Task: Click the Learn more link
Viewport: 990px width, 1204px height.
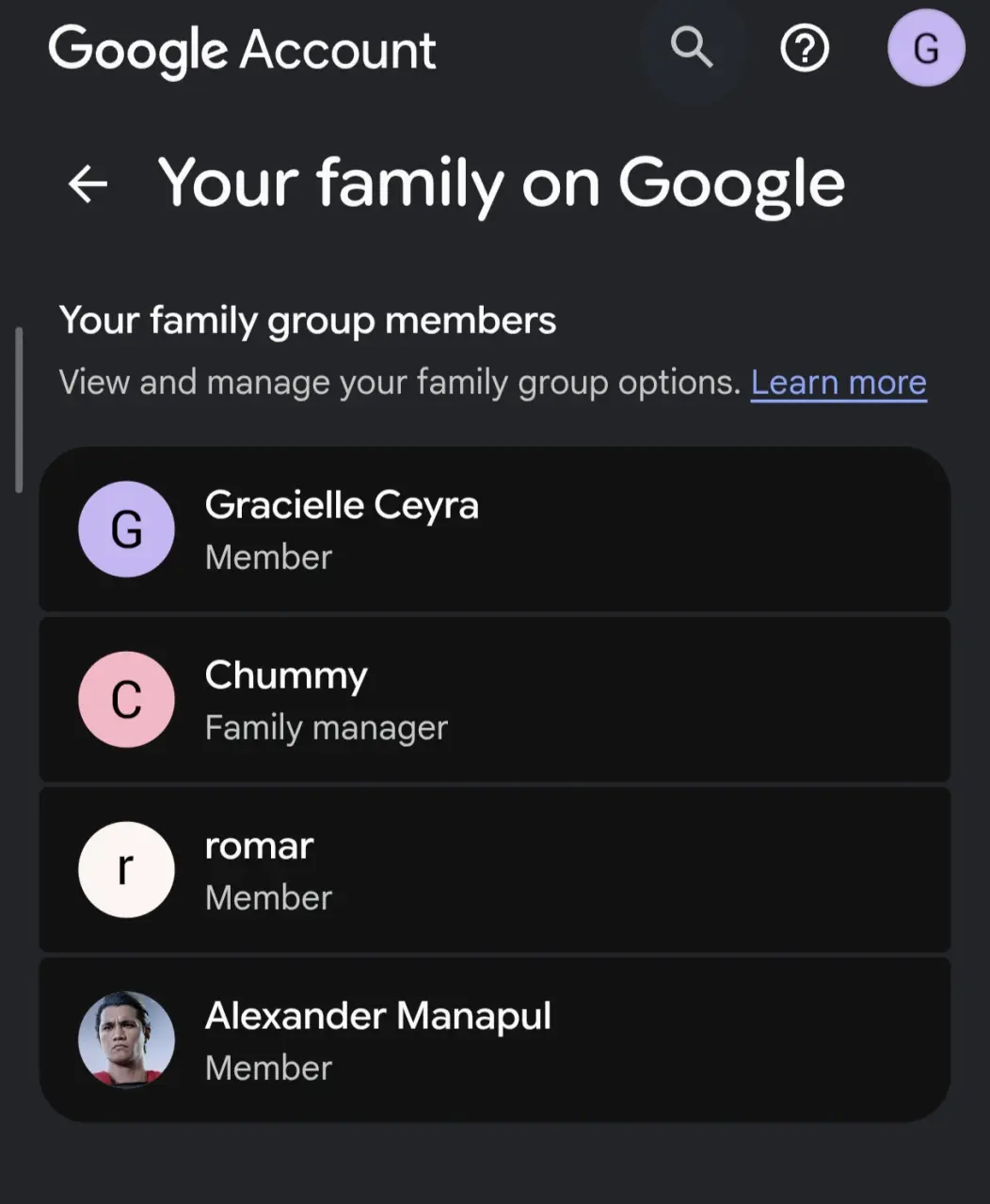Action: (838, 383)
